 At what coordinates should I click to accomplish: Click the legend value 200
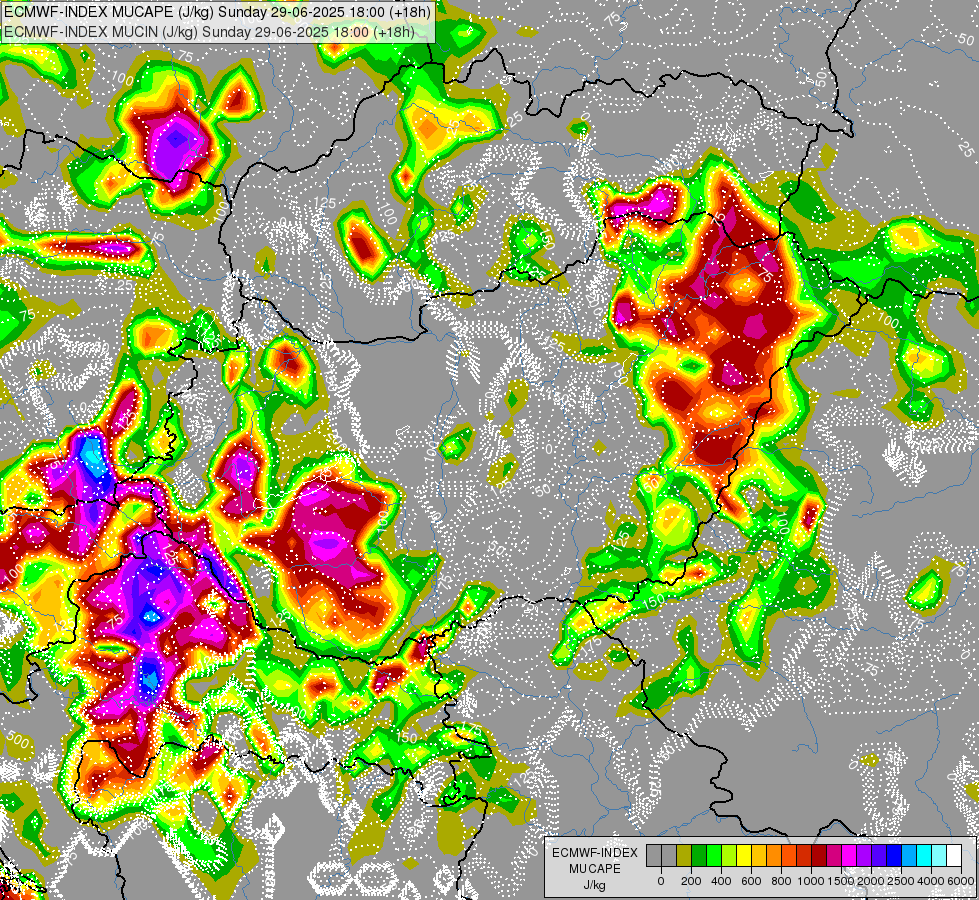point(691,881)
